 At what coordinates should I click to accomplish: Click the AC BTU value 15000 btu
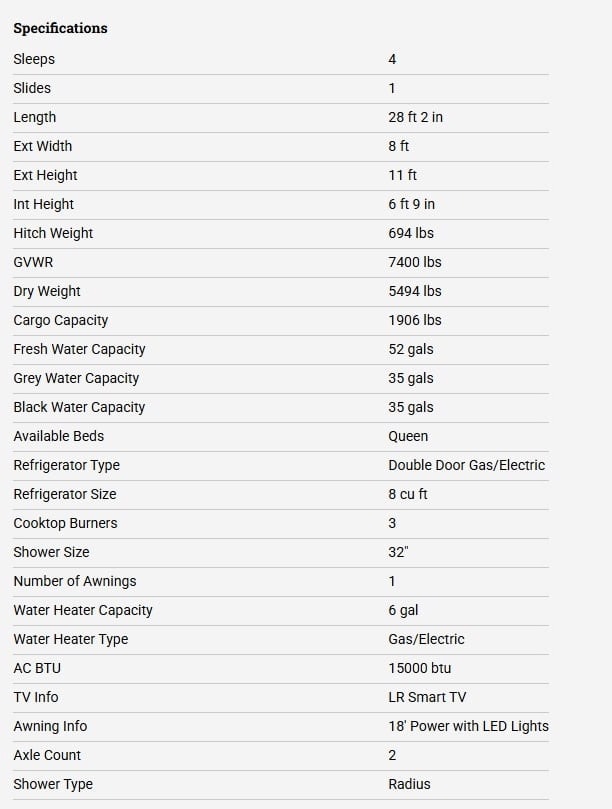coord(420,668)
